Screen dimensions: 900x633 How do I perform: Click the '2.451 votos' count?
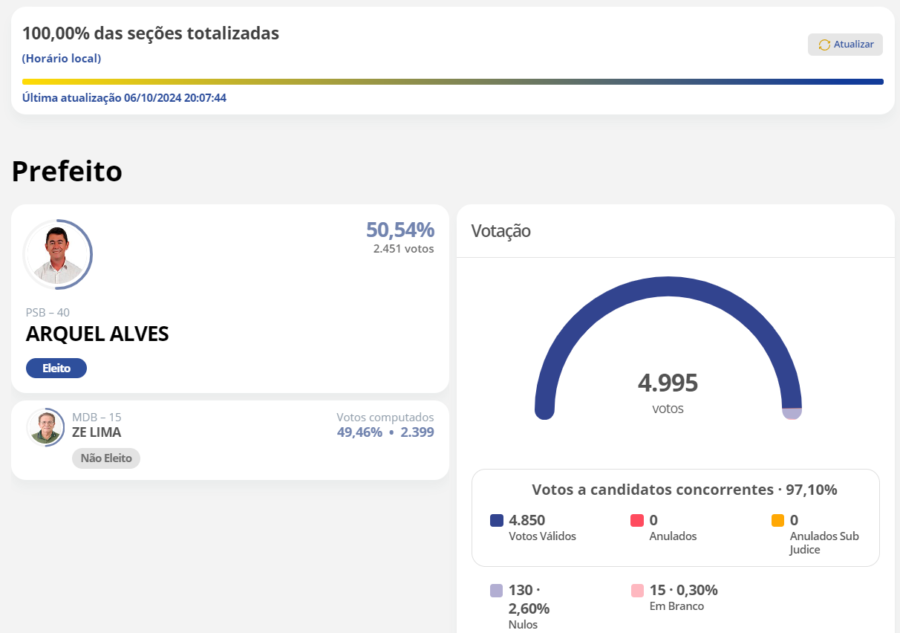coord(404,248)
